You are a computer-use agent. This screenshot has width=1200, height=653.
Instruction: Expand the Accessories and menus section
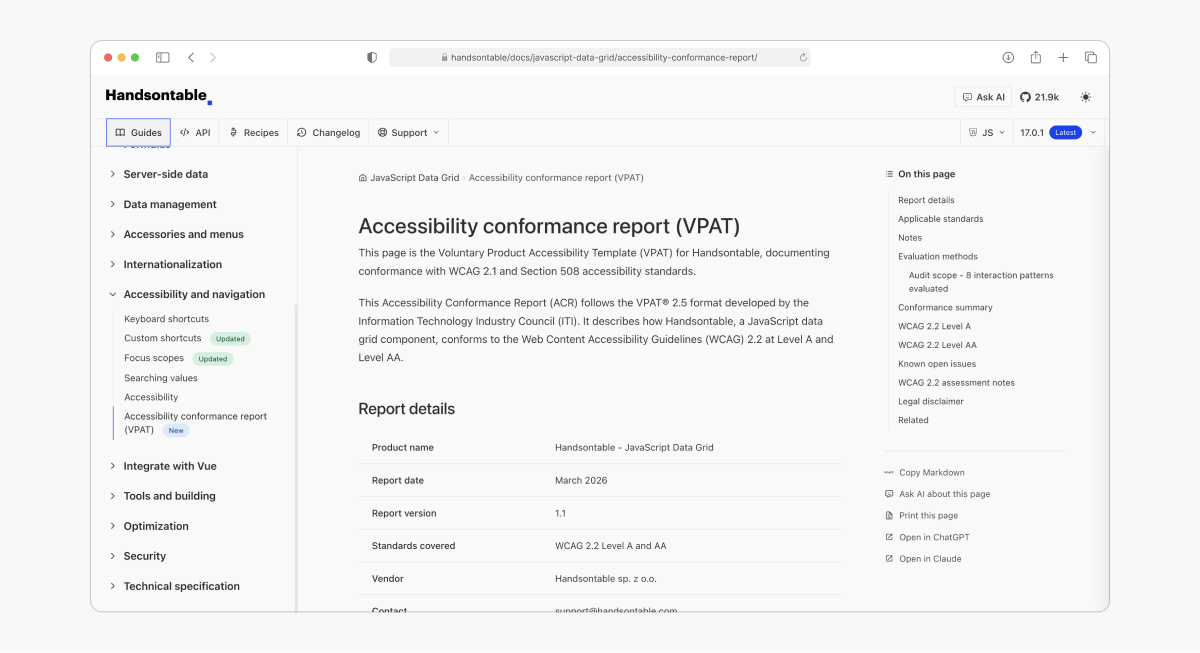(x=183, y=234)
